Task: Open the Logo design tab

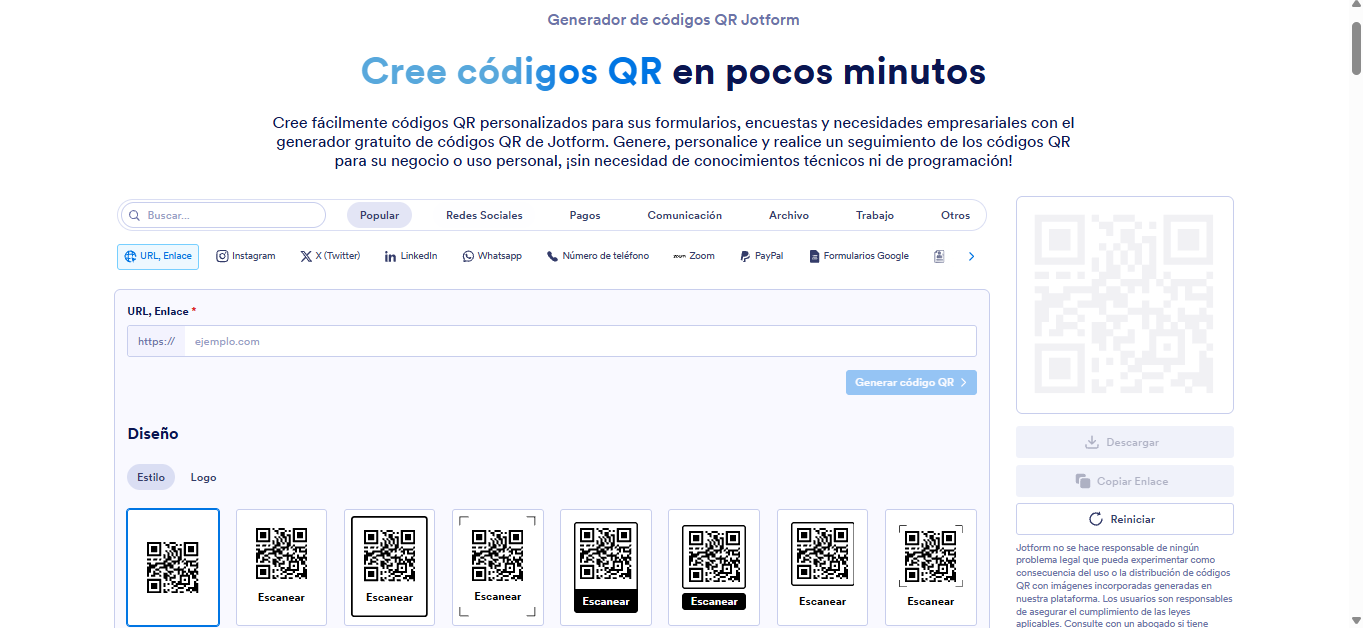Action: [203, 477]
